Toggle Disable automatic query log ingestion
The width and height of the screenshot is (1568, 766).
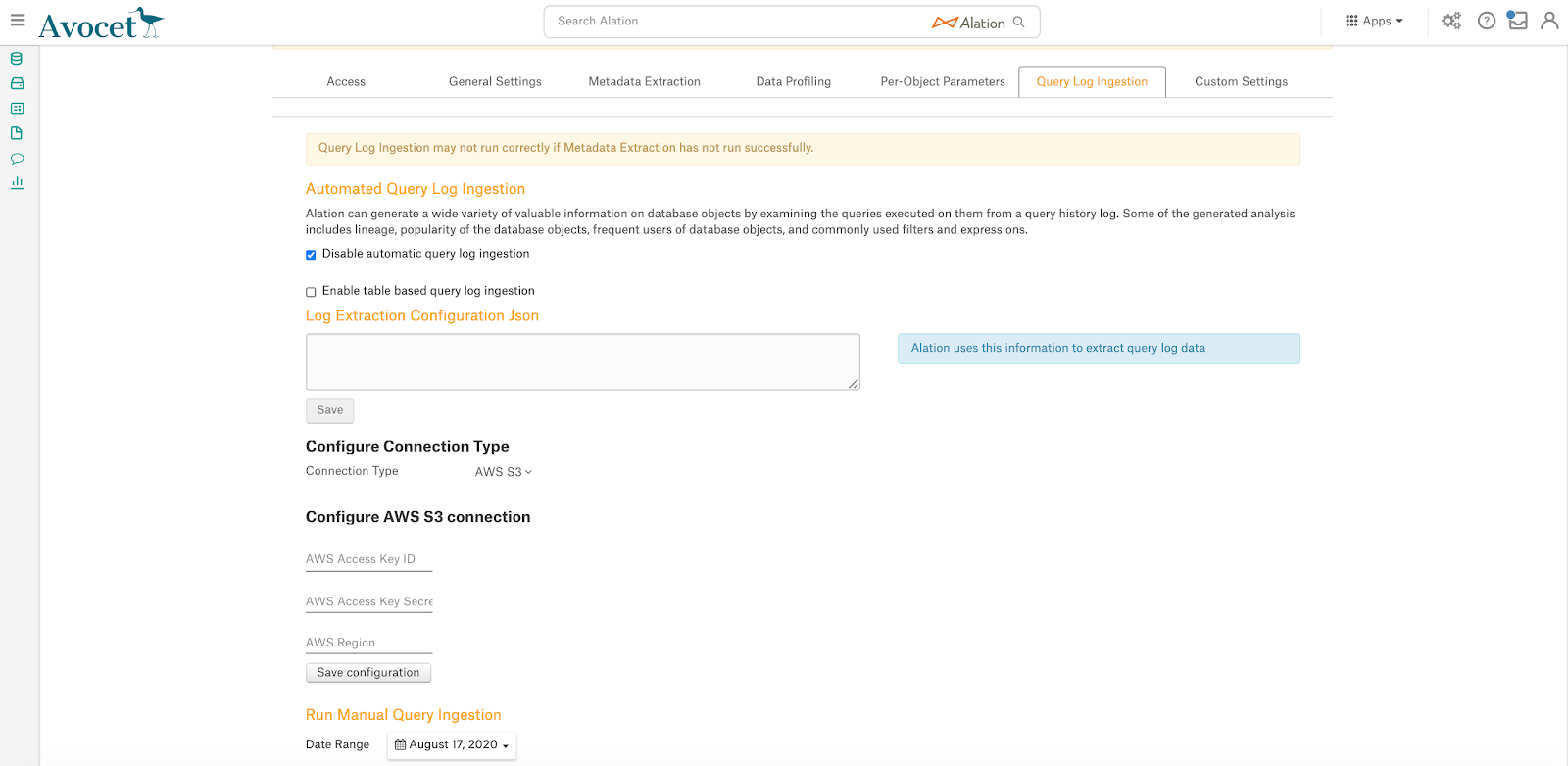[311, 255]
